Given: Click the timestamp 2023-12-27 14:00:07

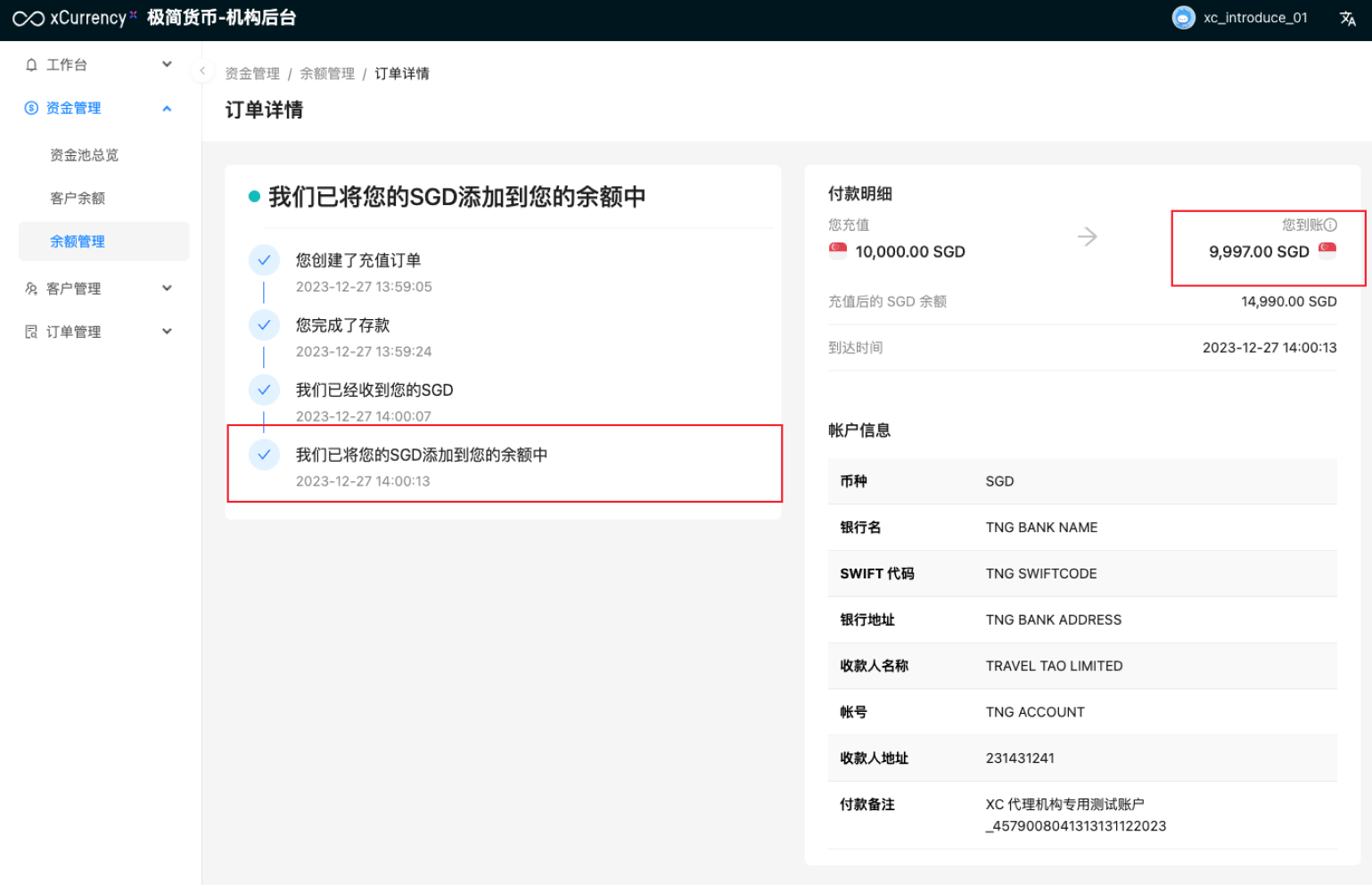Looking at the screenshot, I should 364,416.
